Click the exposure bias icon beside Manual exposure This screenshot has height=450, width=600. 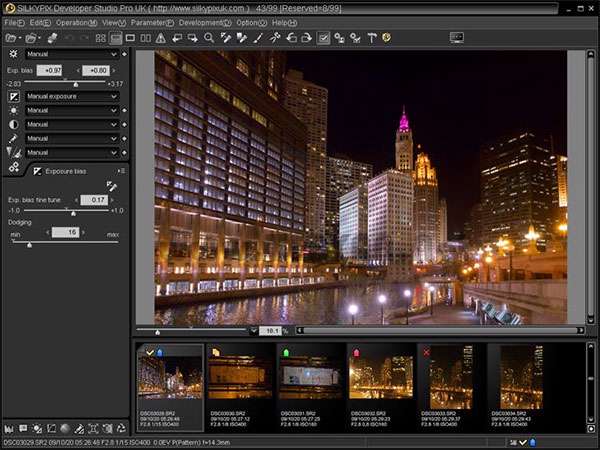pyautogui.click(x=14, y=96)
